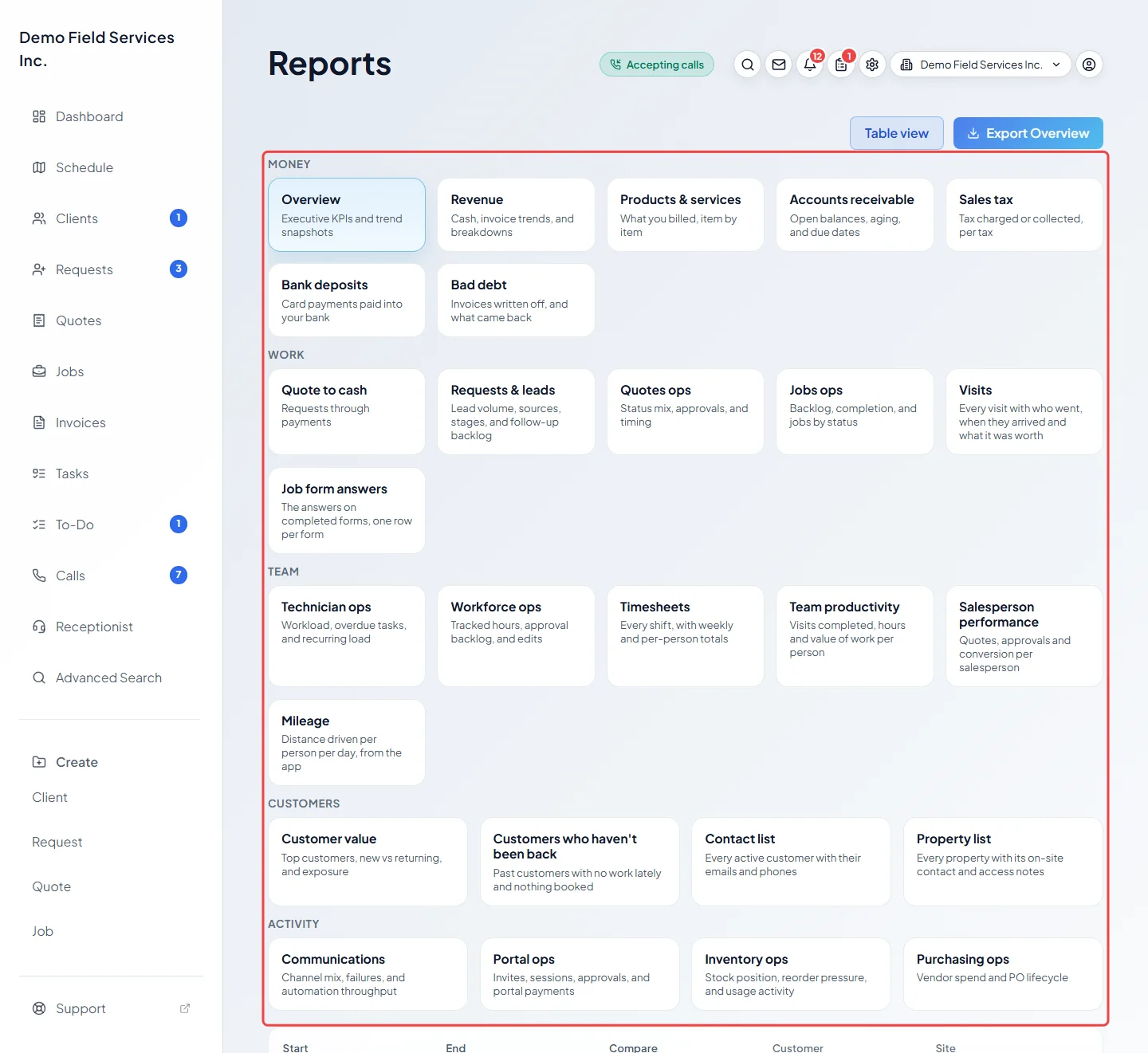The width and height of the screenshot is (1148, 1053).
Task: Open Customers who haven't been back report
Action: [580, 862]
